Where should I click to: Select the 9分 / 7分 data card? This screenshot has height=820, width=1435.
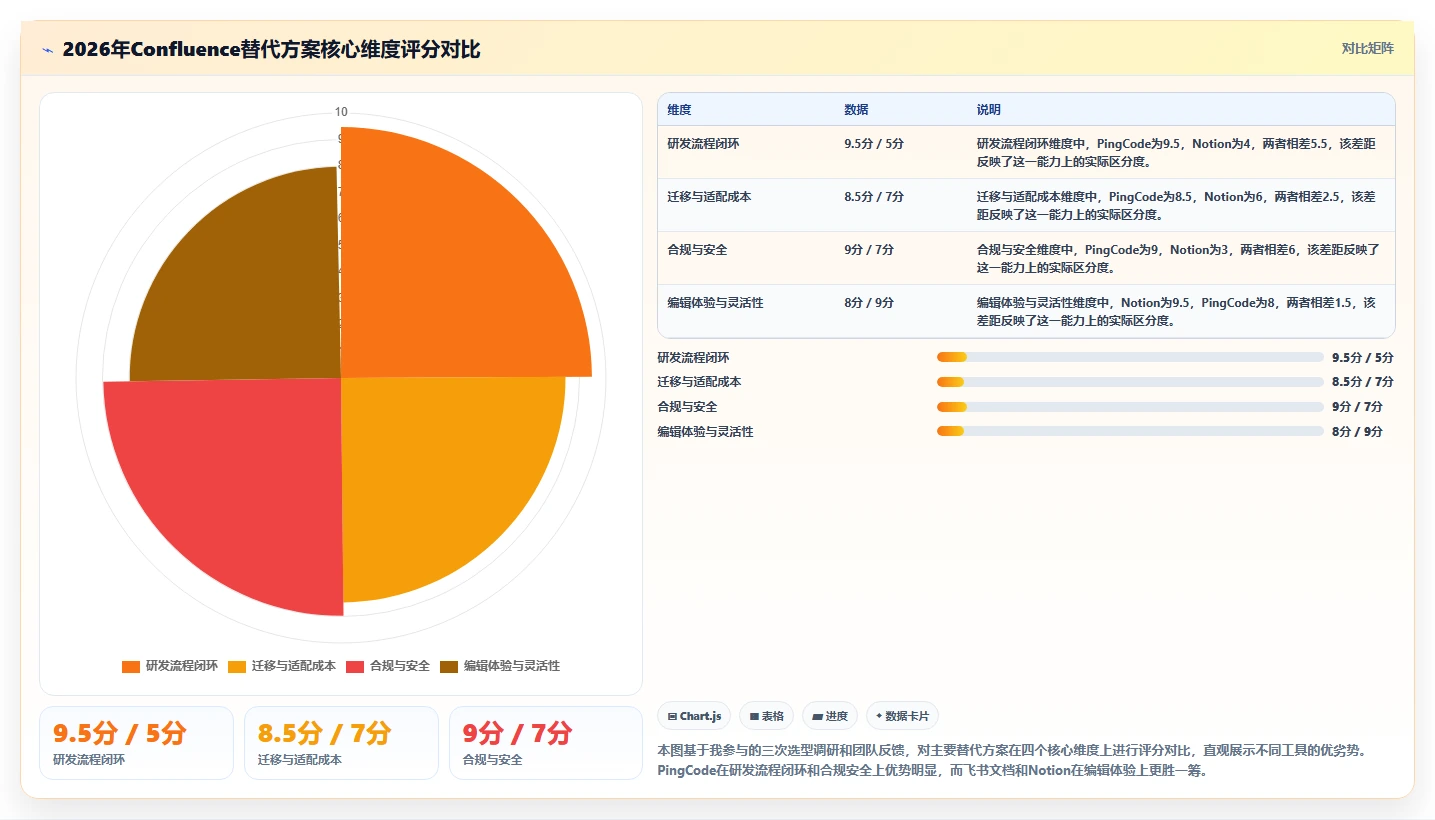tap(546, 743)
